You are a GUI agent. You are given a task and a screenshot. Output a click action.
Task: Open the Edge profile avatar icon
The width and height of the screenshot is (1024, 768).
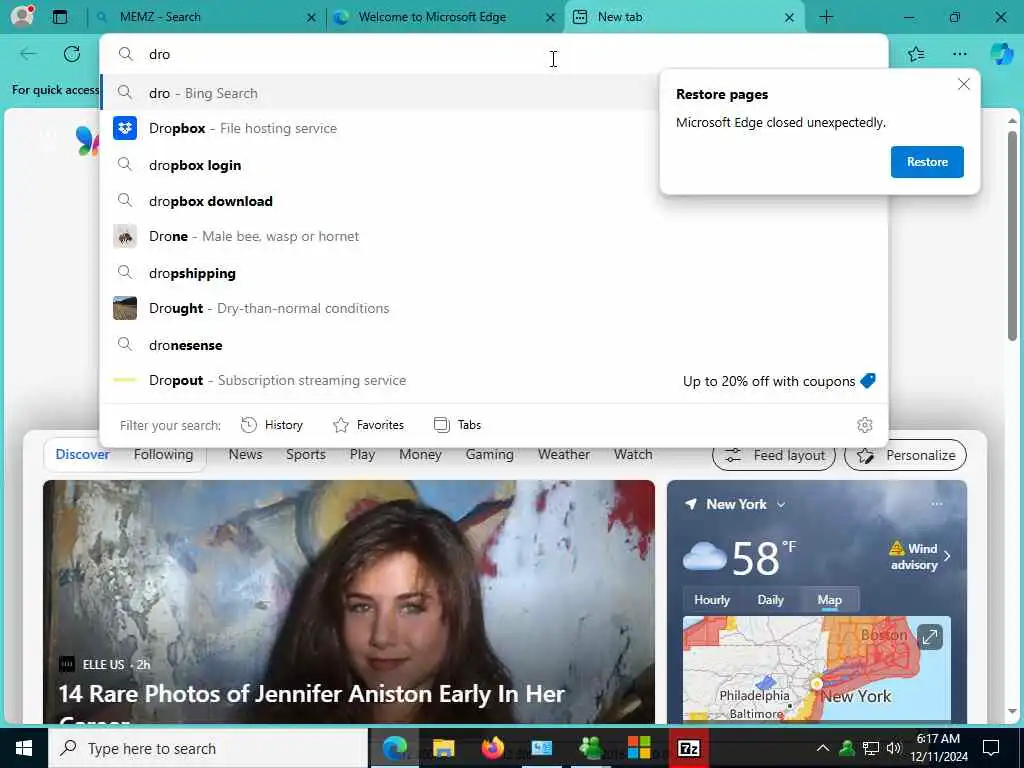point(22,16)
